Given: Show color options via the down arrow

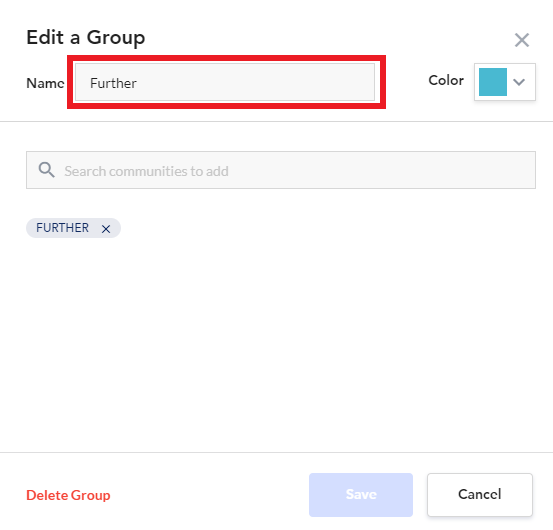Looking at the screenshot, I should coord(519,82).
